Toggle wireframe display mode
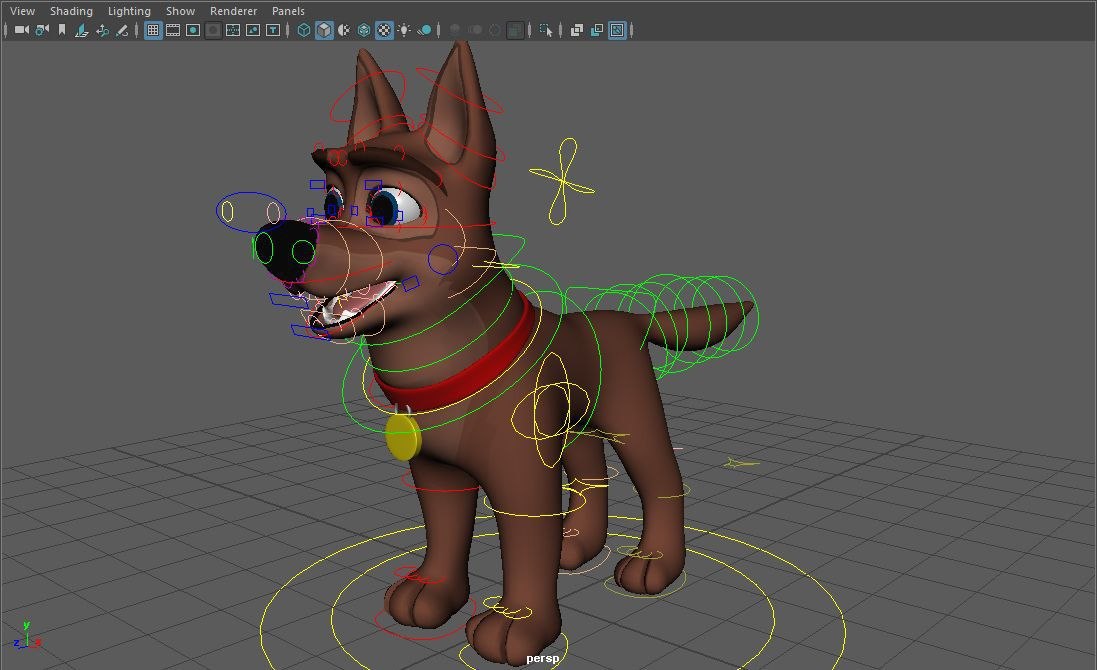This screenshot has height=670, width=1097. pyautogui.click(x=303, y=30)
